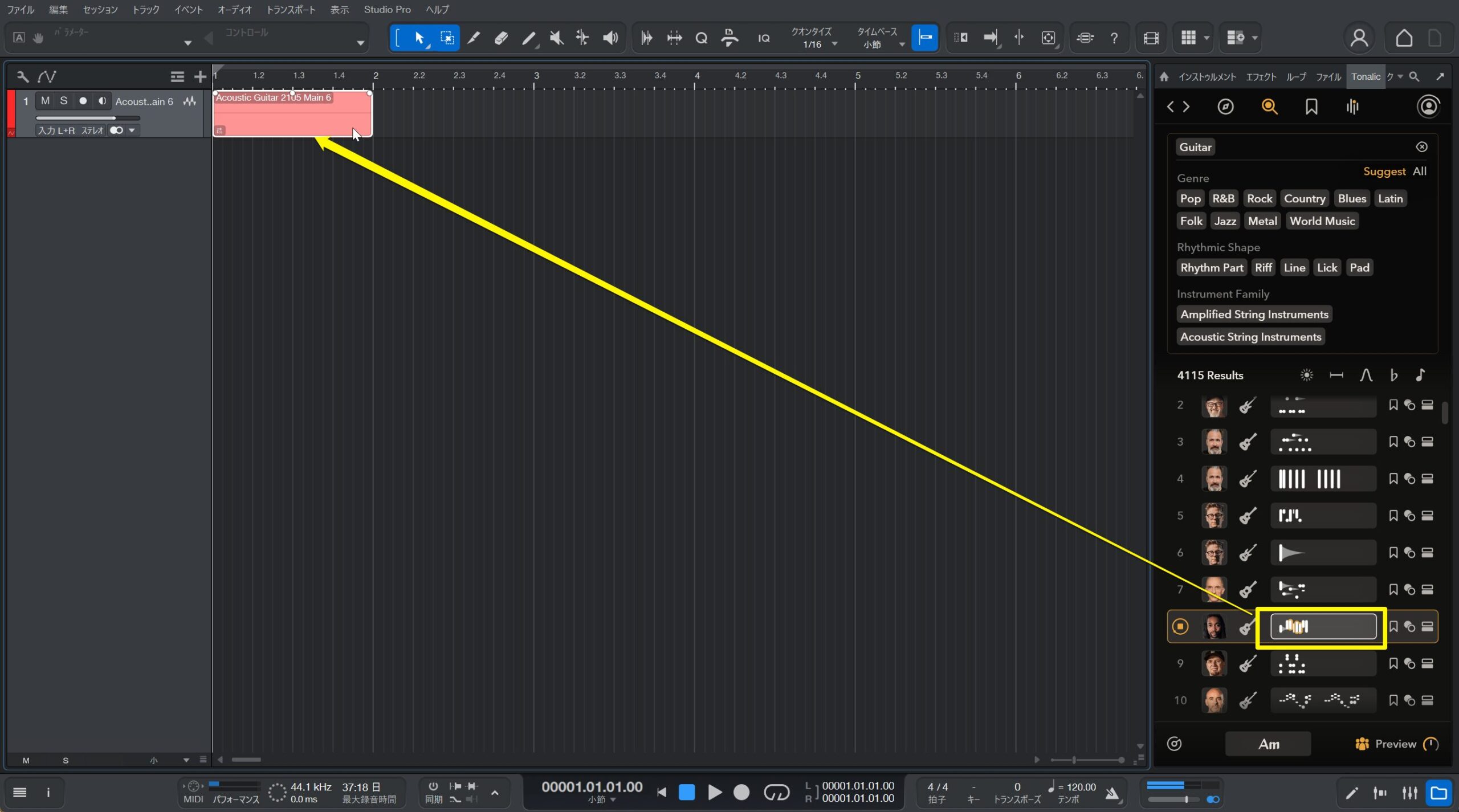This screenshot has width=1459, height=812.
Task: Switch to the エフェクト browser tab
Action: 1261,77
